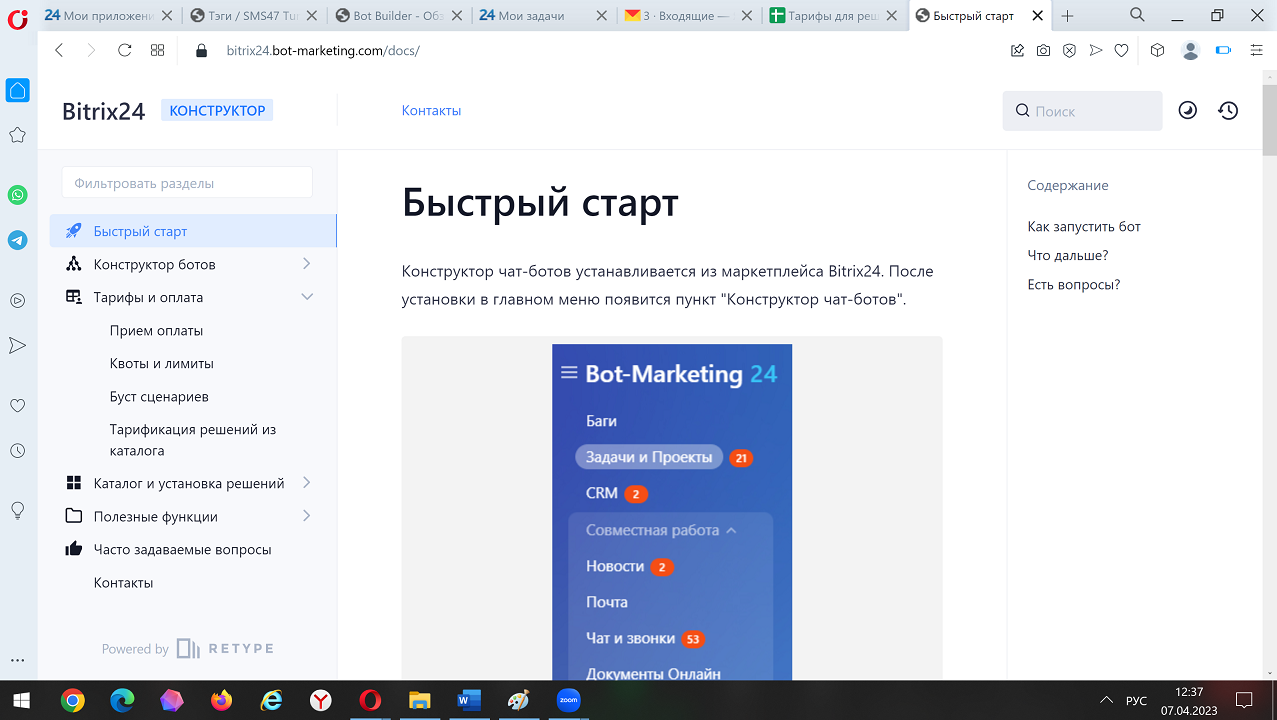Click the heart bookmark icon in address bar

point(1121,50)
